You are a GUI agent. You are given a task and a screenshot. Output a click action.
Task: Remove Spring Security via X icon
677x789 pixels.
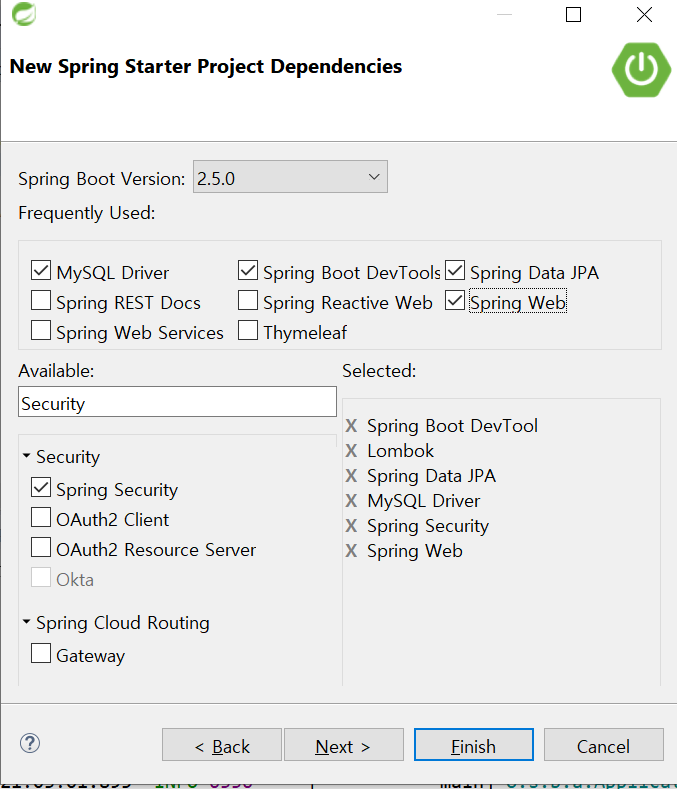pyautogui.click(x=351, y=526)
